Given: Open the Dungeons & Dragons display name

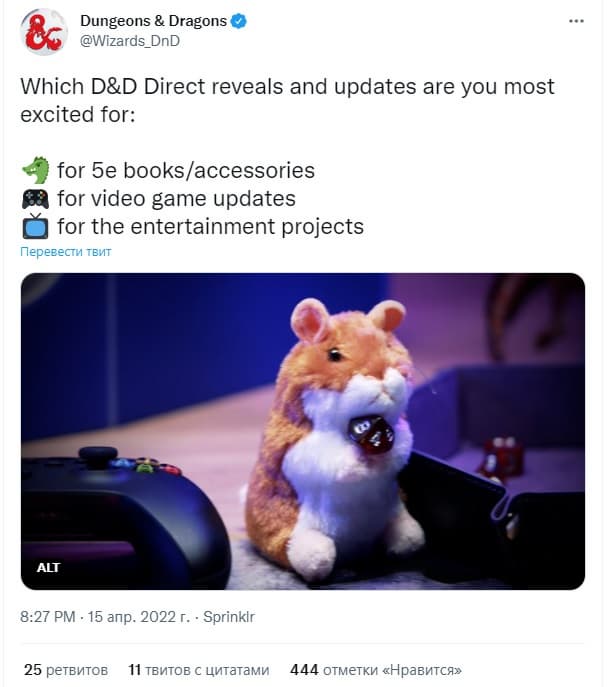Looking at the screenshot, I should [x=153, y=21].
